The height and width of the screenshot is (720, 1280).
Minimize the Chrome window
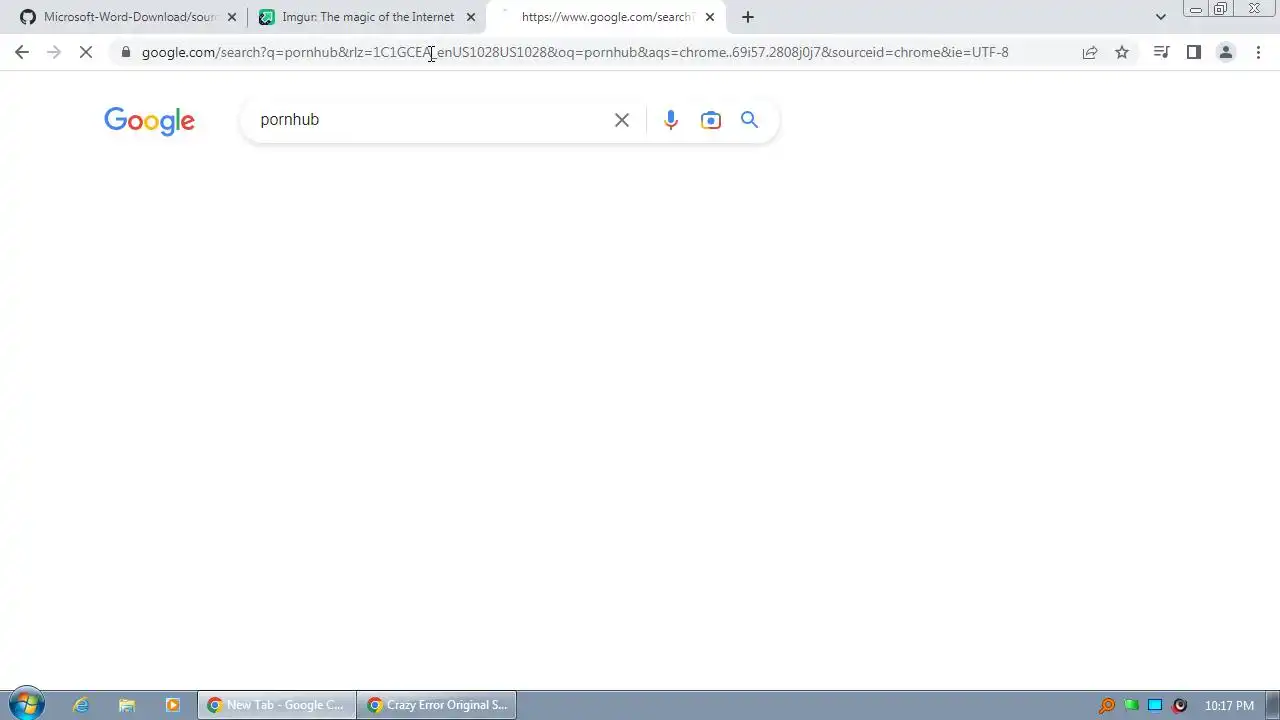(1195, 9)
